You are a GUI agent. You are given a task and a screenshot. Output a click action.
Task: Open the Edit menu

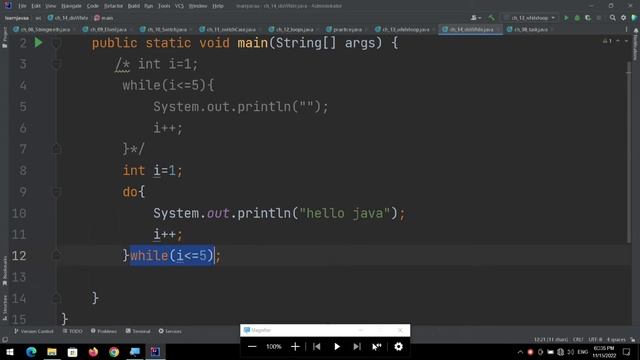click(36, 6)
